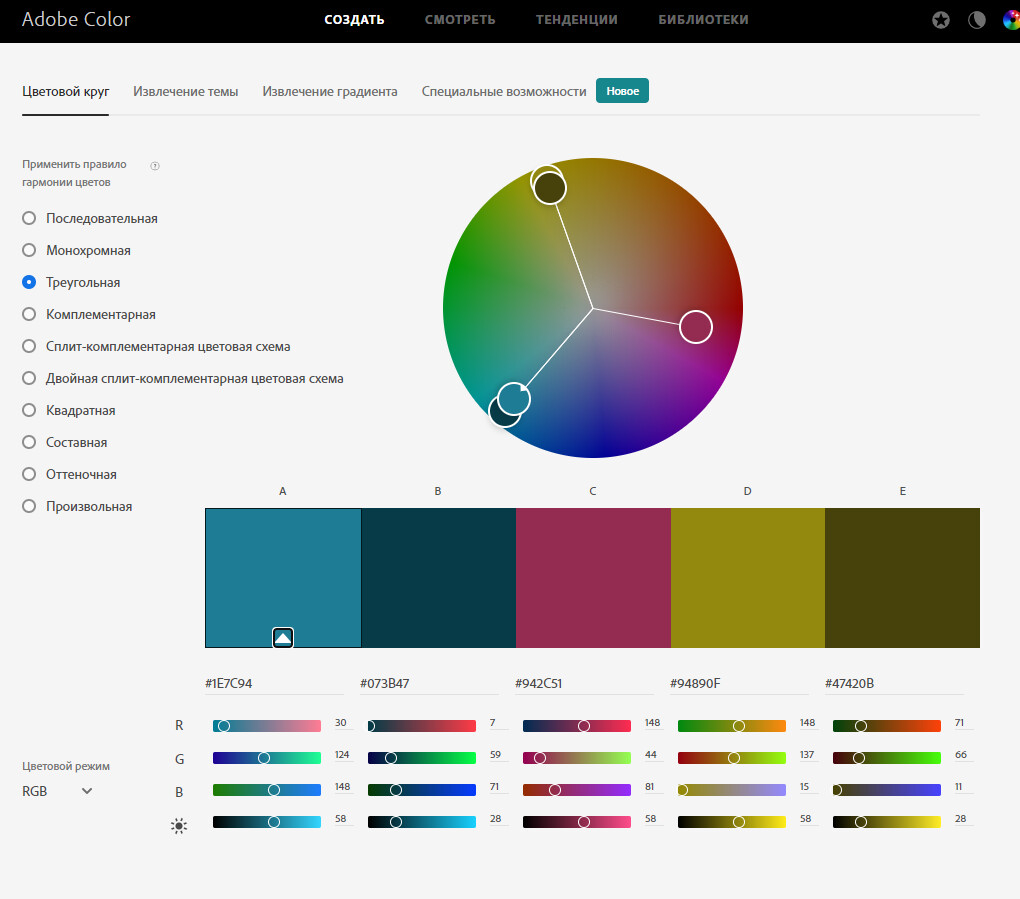Go to the ТЕНДЕНЦИИ menu
The image size is (1020, 899).
576,20
